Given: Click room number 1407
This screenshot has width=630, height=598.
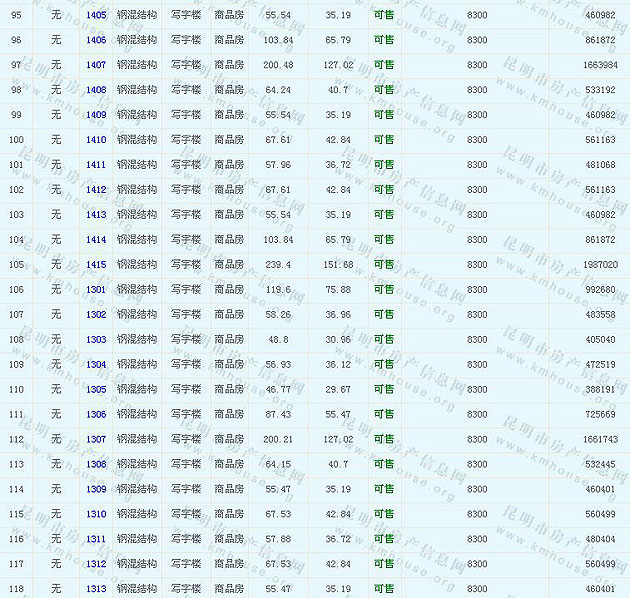Looking at the screenshot, I should (x=96, y=65).
